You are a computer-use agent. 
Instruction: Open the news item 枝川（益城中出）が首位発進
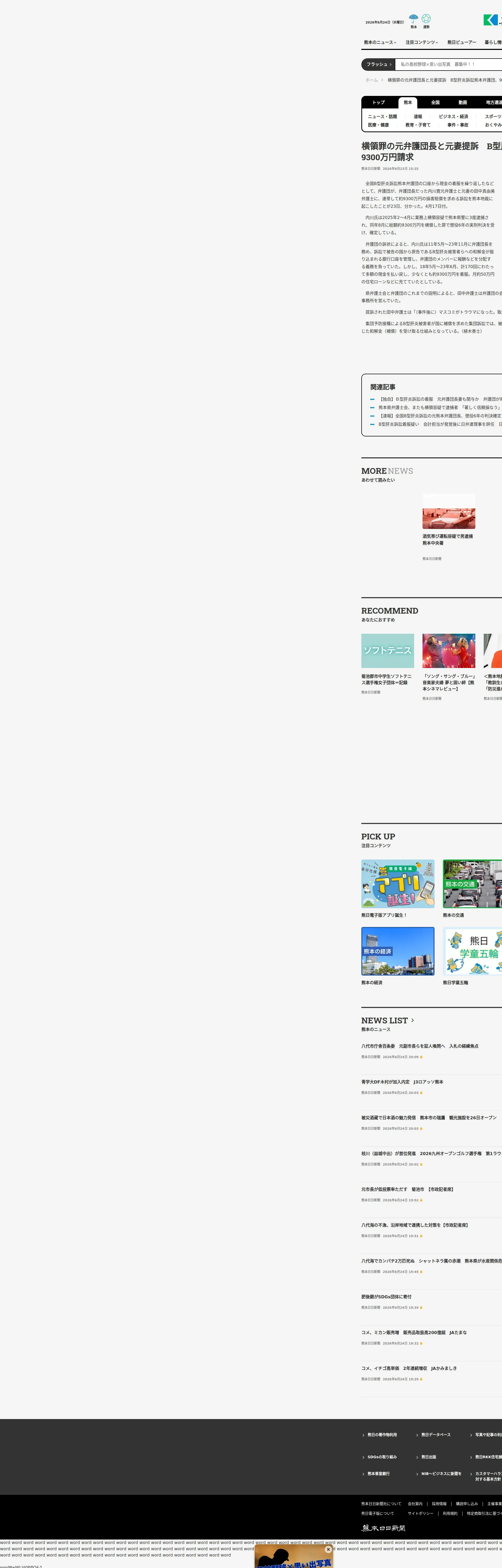(431, 1154)
